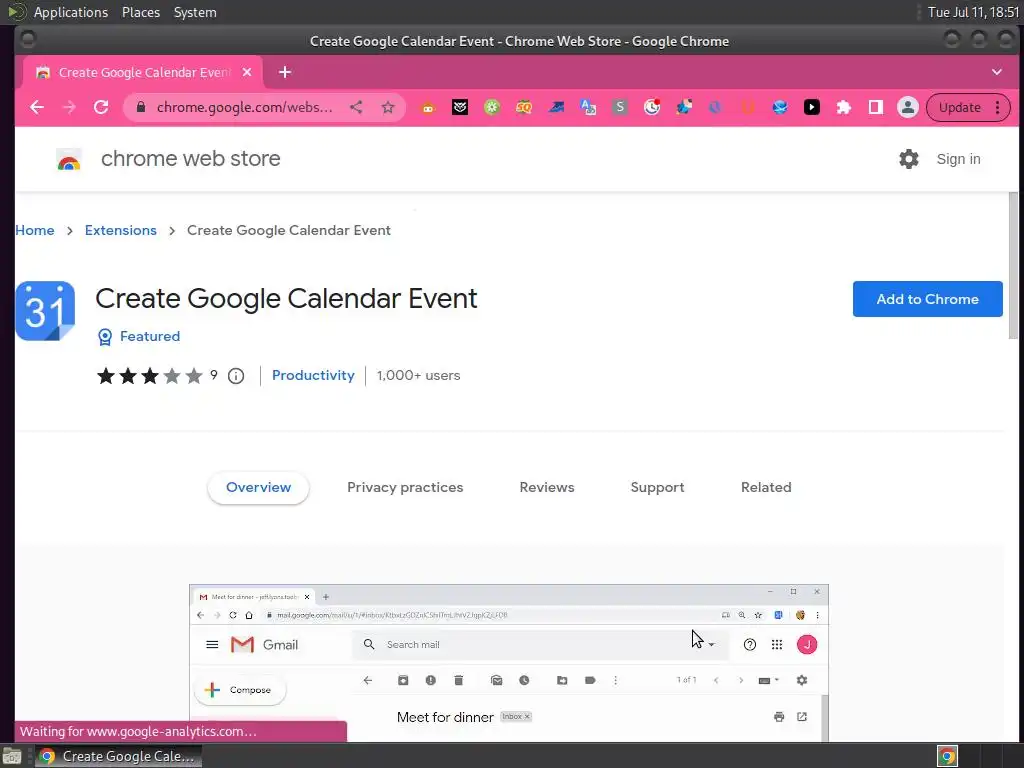Open the blue globe extension icon
Viewport: 1024px width, 768px height.
point(780,107)
